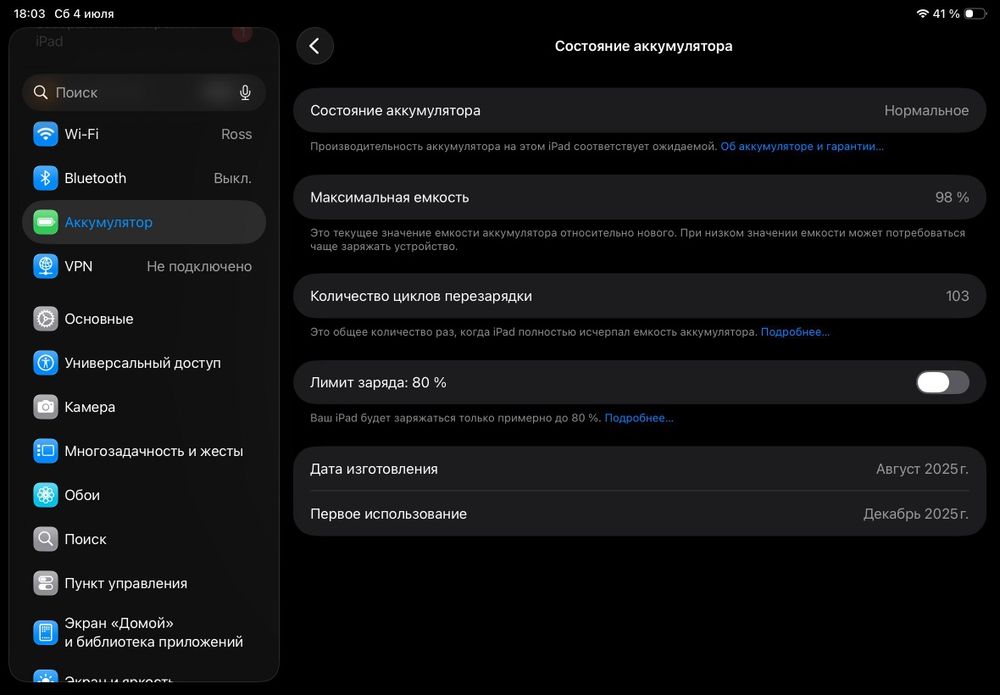Tap the 98 % capacity value

point(952,197)
